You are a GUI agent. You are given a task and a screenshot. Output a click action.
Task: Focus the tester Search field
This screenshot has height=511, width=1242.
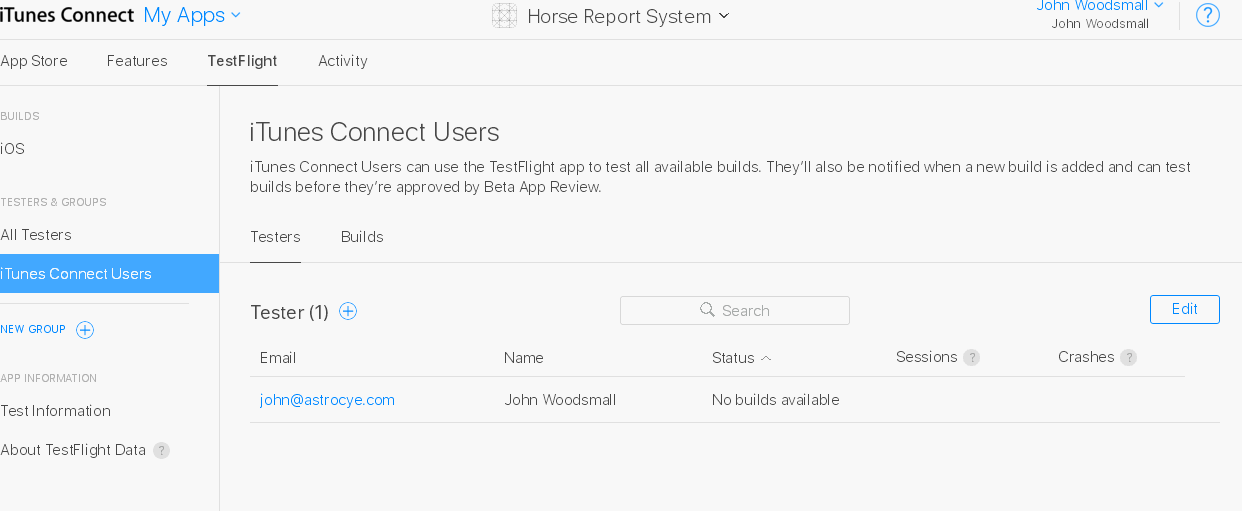[x=735, y=310]
